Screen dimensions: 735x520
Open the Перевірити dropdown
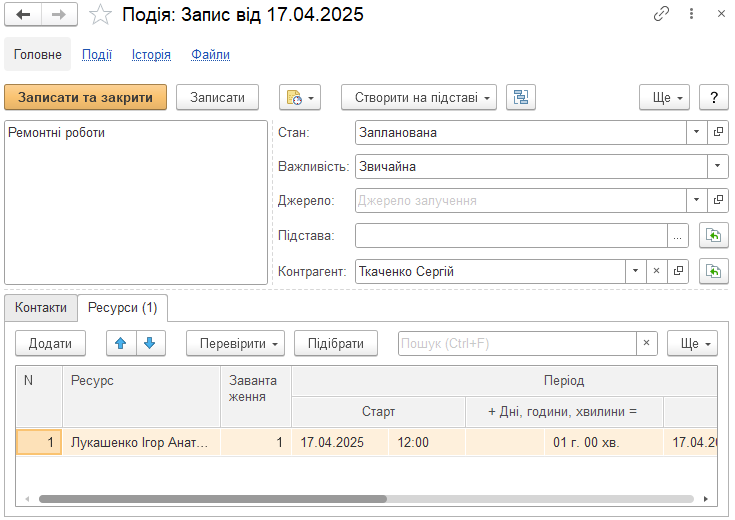click(235, 343)
